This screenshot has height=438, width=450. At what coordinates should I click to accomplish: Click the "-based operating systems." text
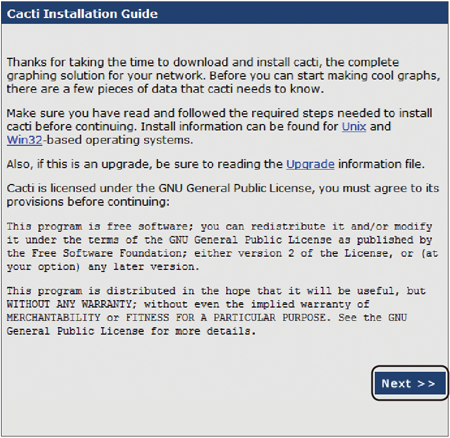pyautogui.click(x=118, y=140)
